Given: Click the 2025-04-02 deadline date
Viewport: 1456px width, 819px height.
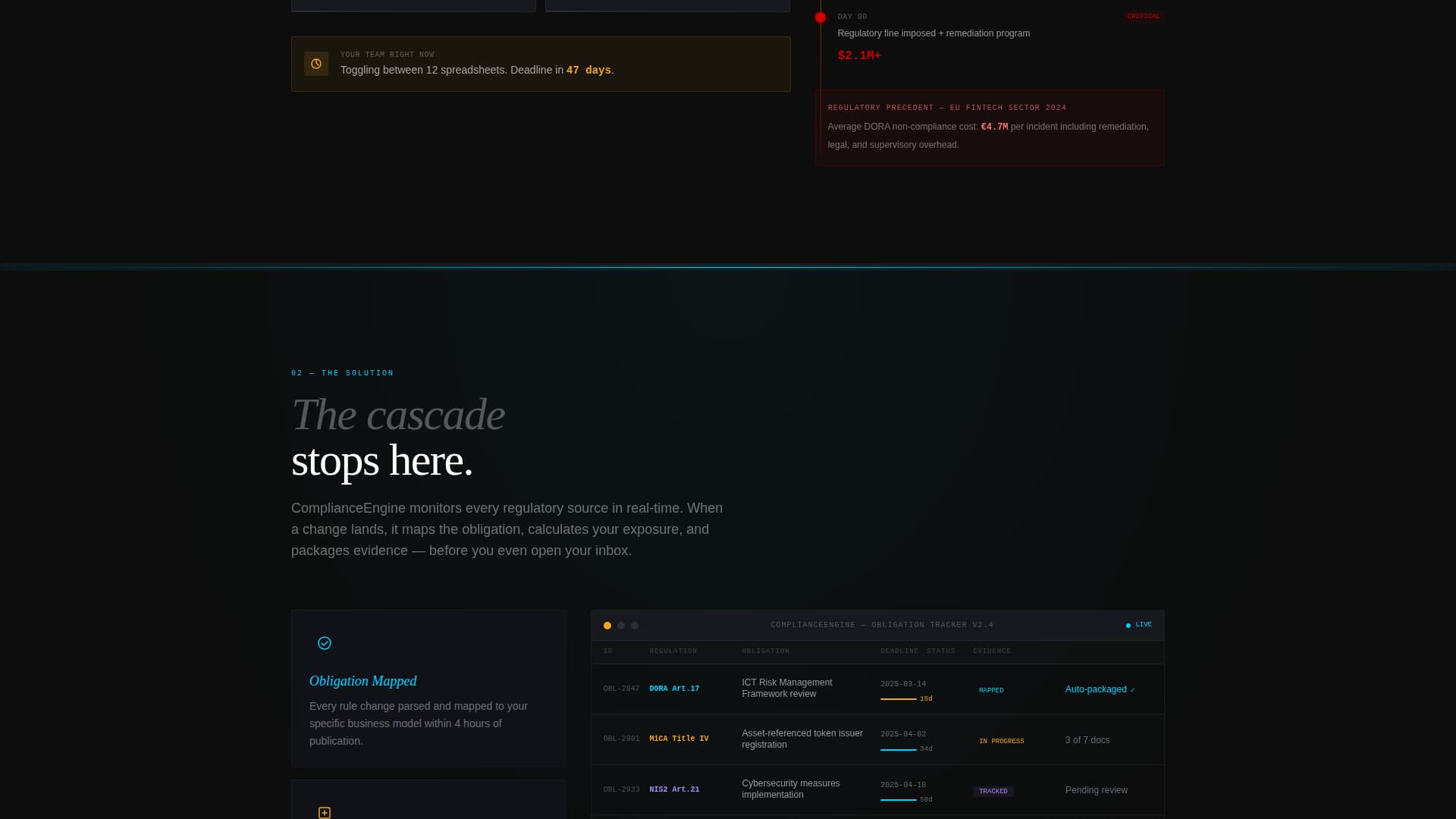Looking at the screenshot, I should (903, 734).
